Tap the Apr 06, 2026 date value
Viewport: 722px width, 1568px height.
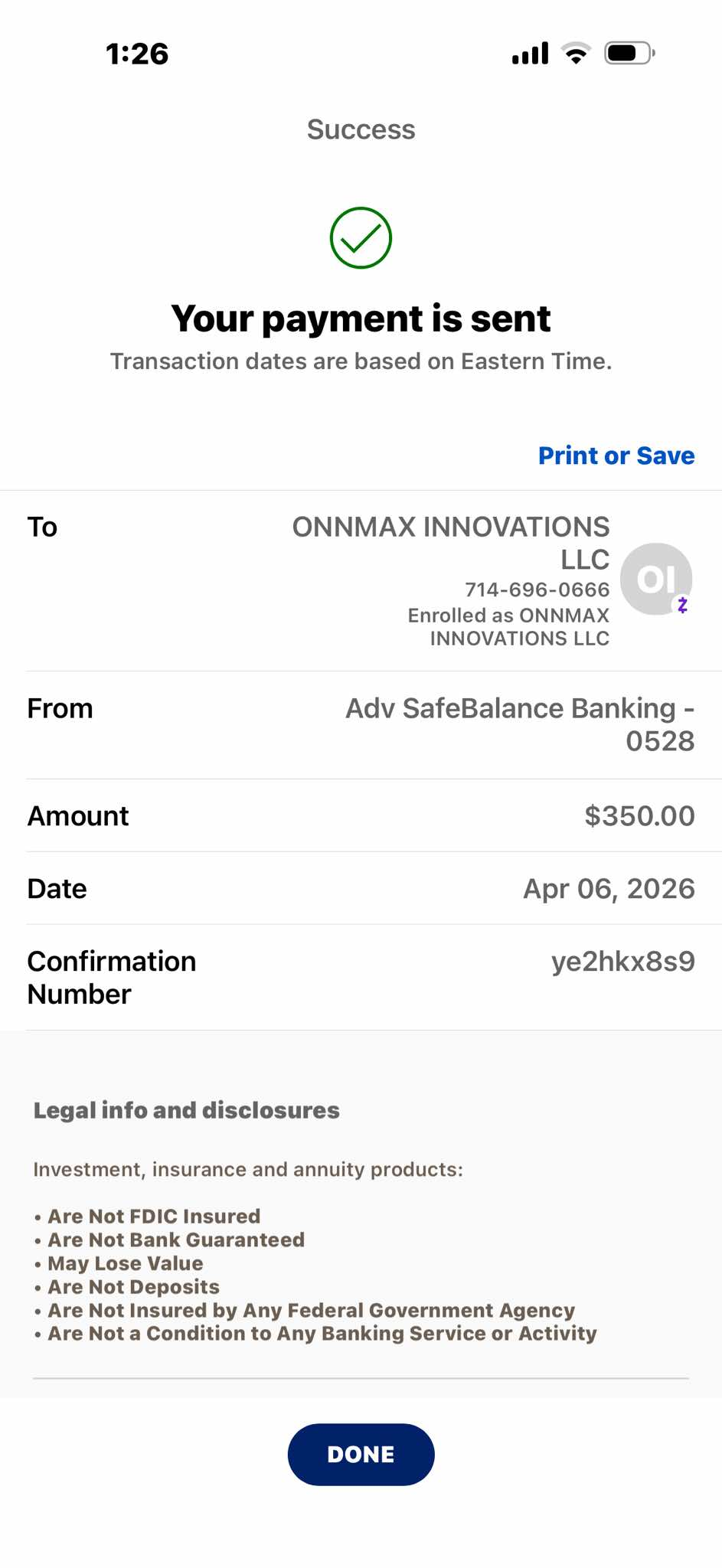point(609,888)
